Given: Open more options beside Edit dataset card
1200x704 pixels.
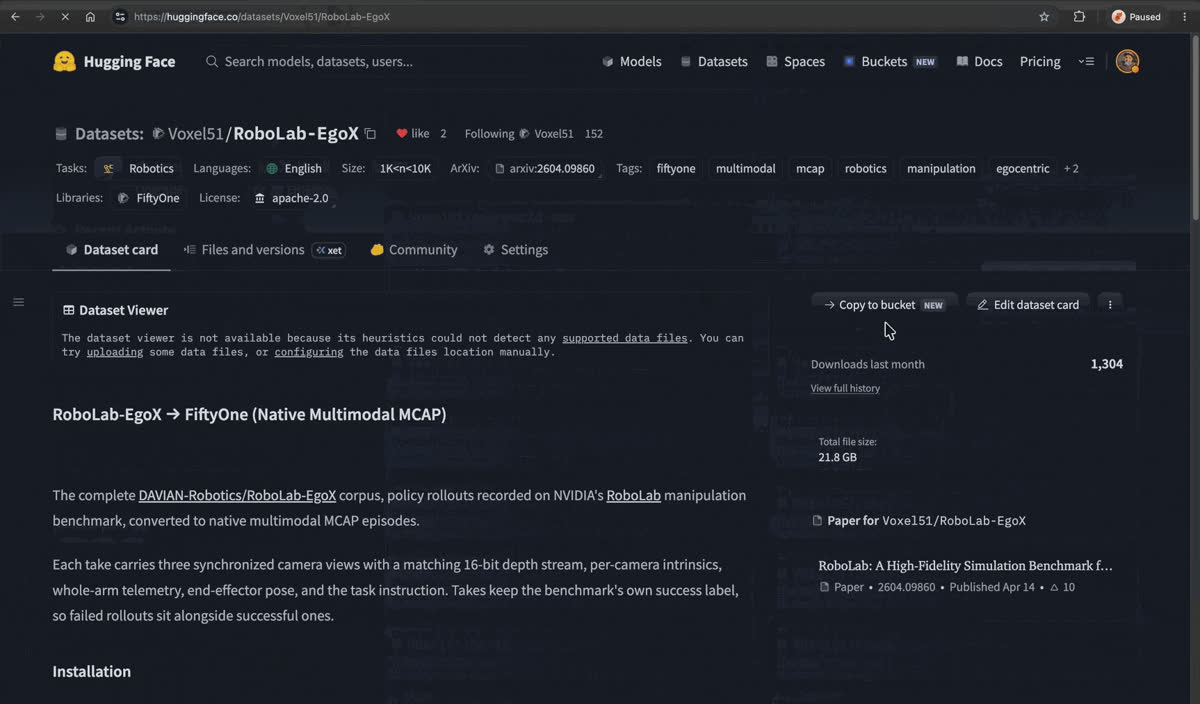Looking at the screenshot, I should [x=1110, y=305].
